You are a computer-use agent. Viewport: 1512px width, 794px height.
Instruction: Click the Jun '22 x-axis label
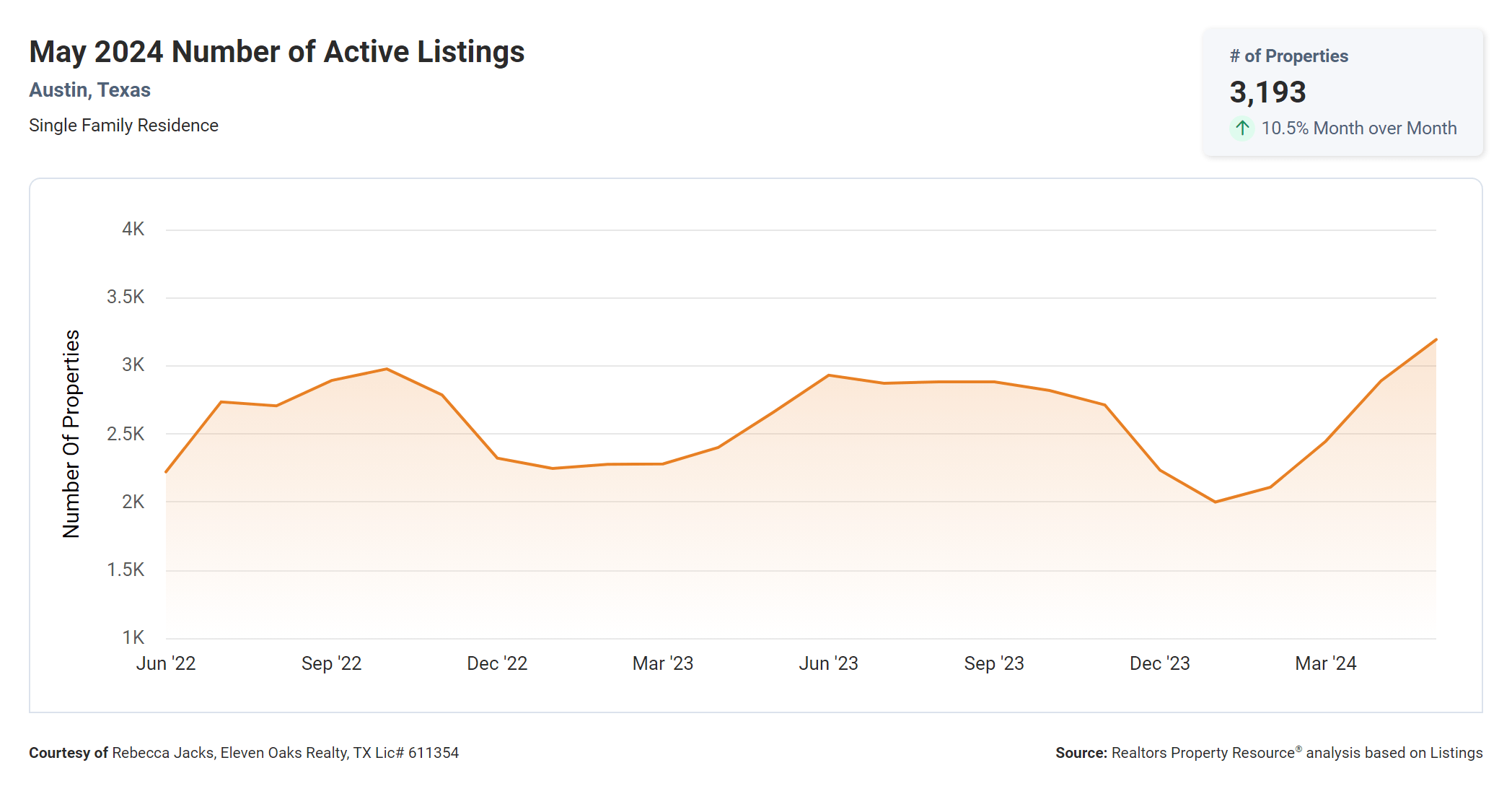pos(166,663)
